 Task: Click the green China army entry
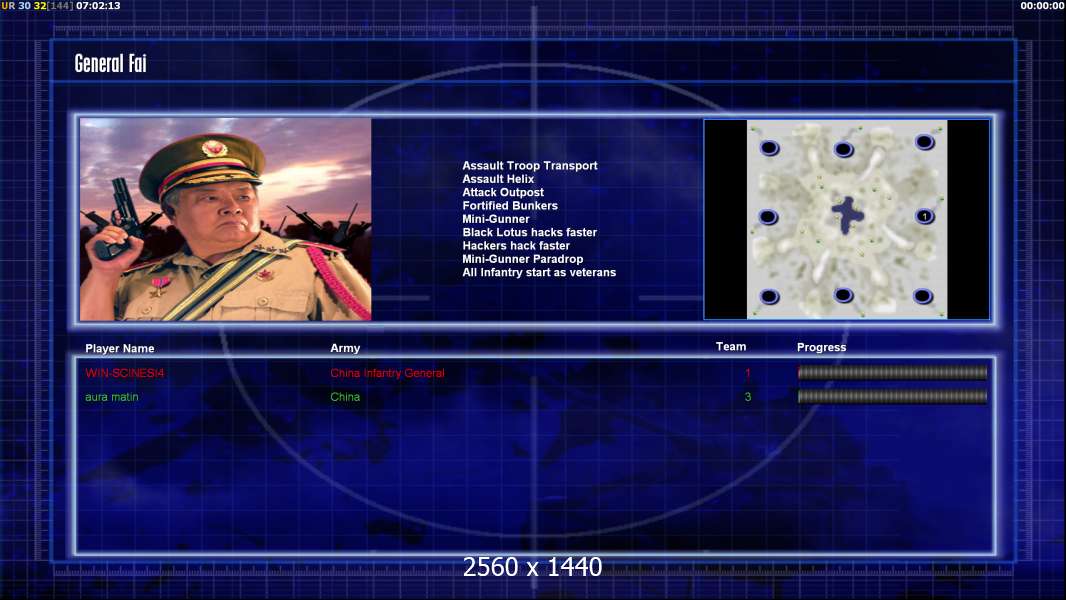coord(345,397)
